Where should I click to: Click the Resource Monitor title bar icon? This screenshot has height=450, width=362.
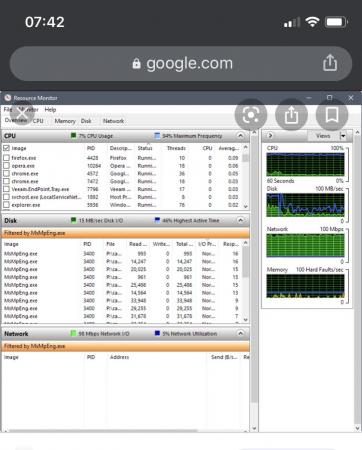click(x=8, y=98)
